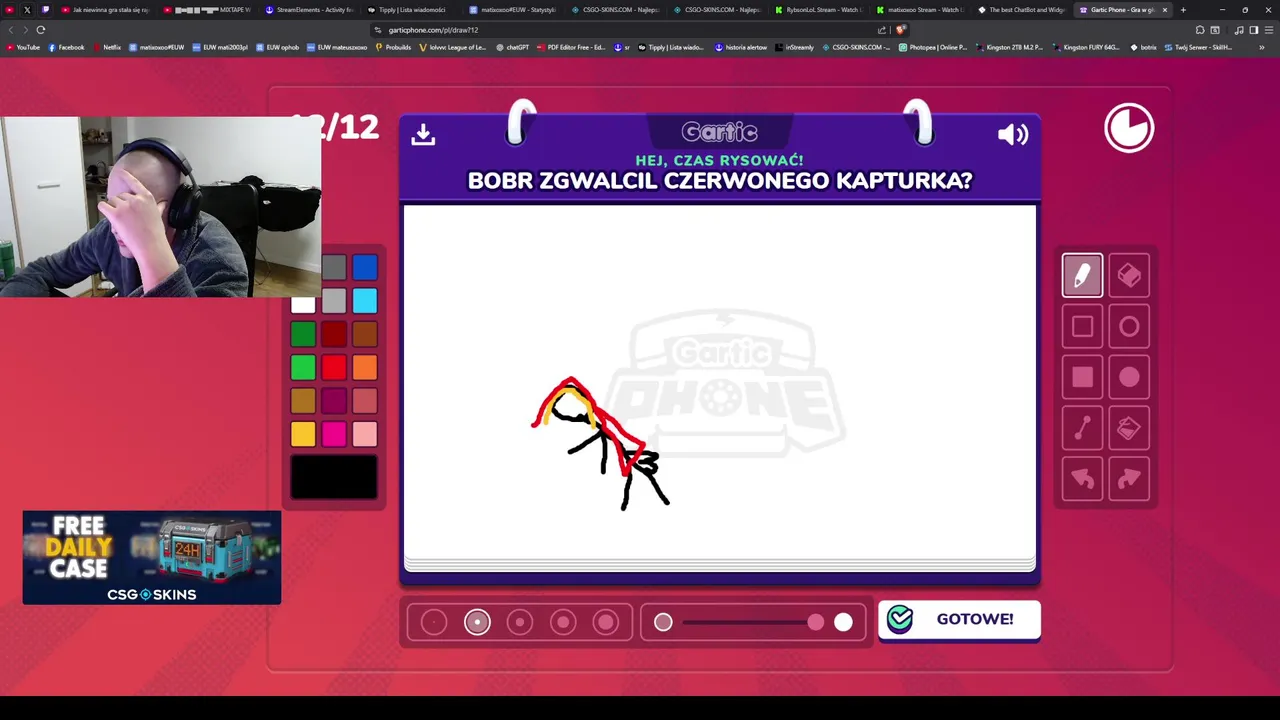
Task: Download the drawing with the arrow icon
Action: tap(423, 134)
